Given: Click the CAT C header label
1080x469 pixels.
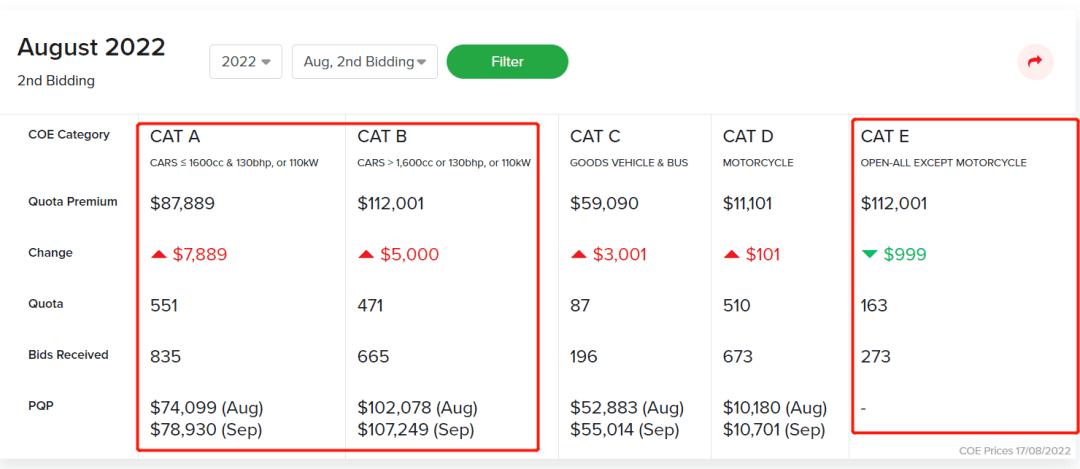Looking at the screenshot, I should [595, 137].
